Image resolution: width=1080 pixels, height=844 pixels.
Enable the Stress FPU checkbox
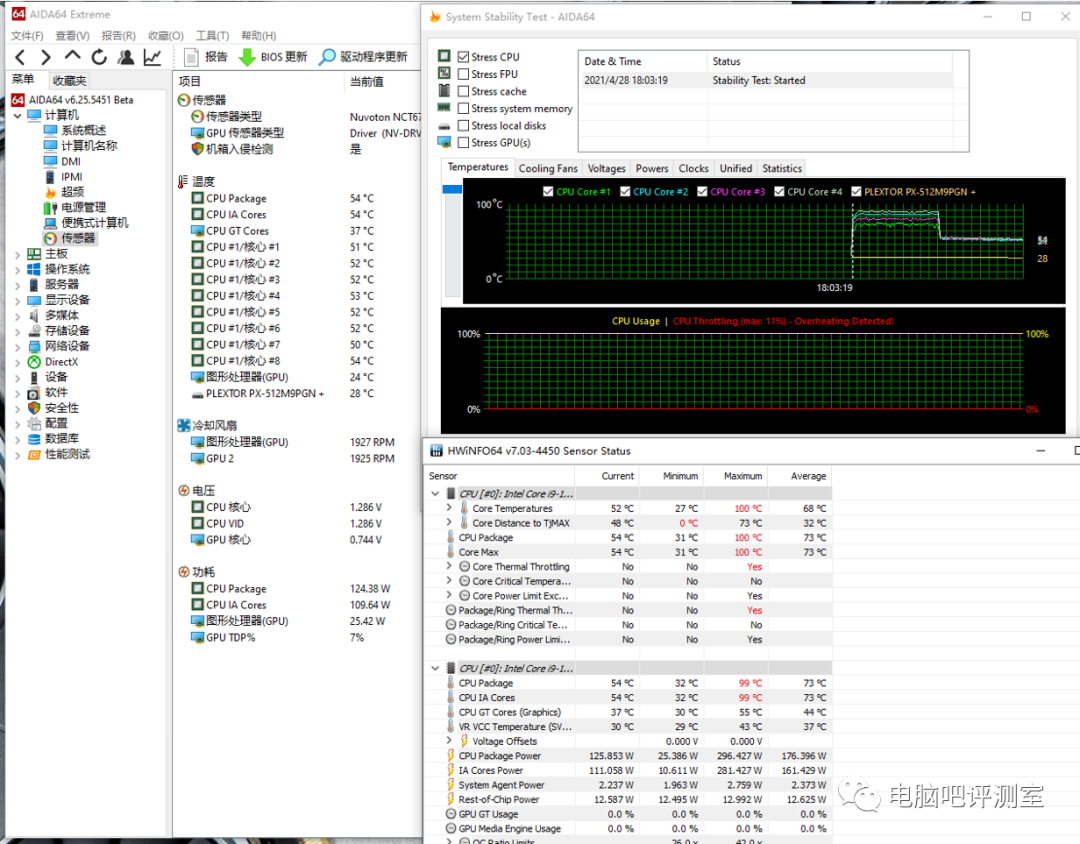point(464,74)
